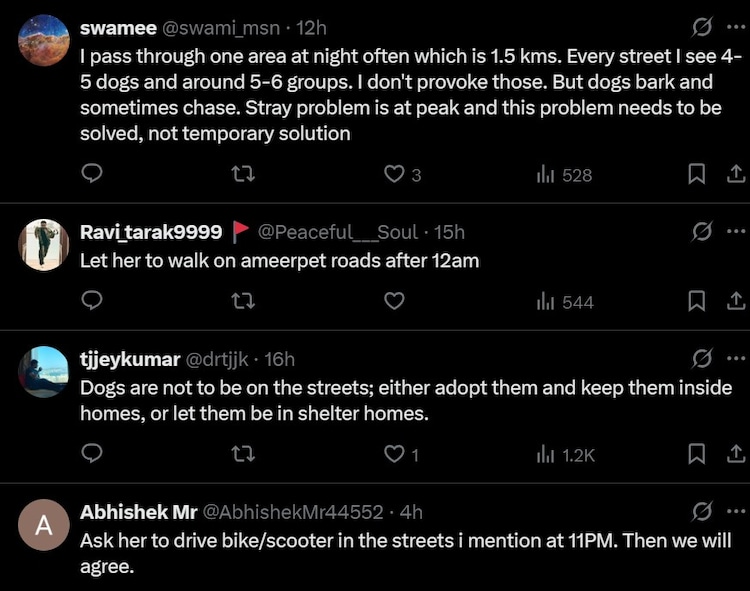Open Grok icon on Ravi_tarak9999's tweet
The image size is (750, 591).
click(703, 232)
